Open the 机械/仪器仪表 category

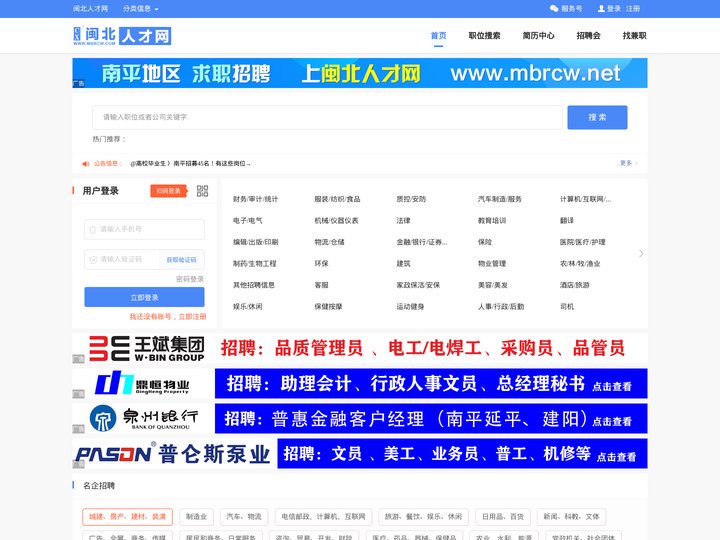[336, 220]
